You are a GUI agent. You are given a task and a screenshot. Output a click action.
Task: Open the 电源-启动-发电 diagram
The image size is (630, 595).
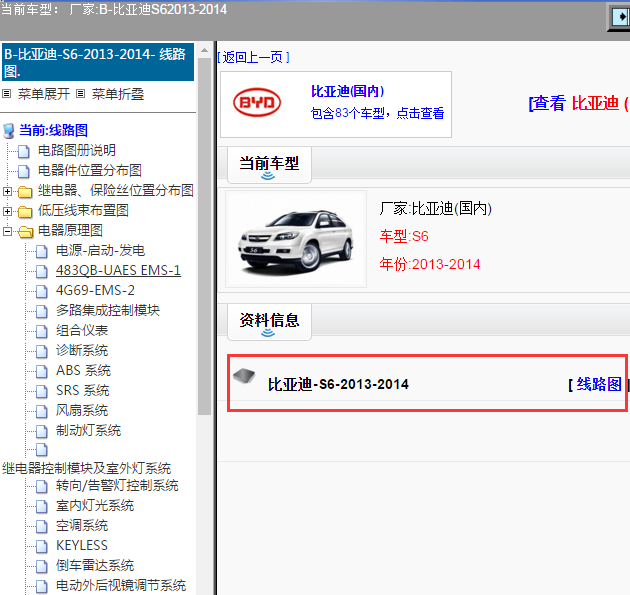[x=100, y=251]
